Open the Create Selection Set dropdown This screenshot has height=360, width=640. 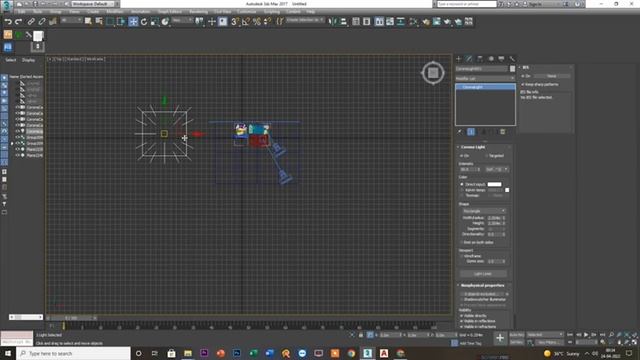[304, 20]
